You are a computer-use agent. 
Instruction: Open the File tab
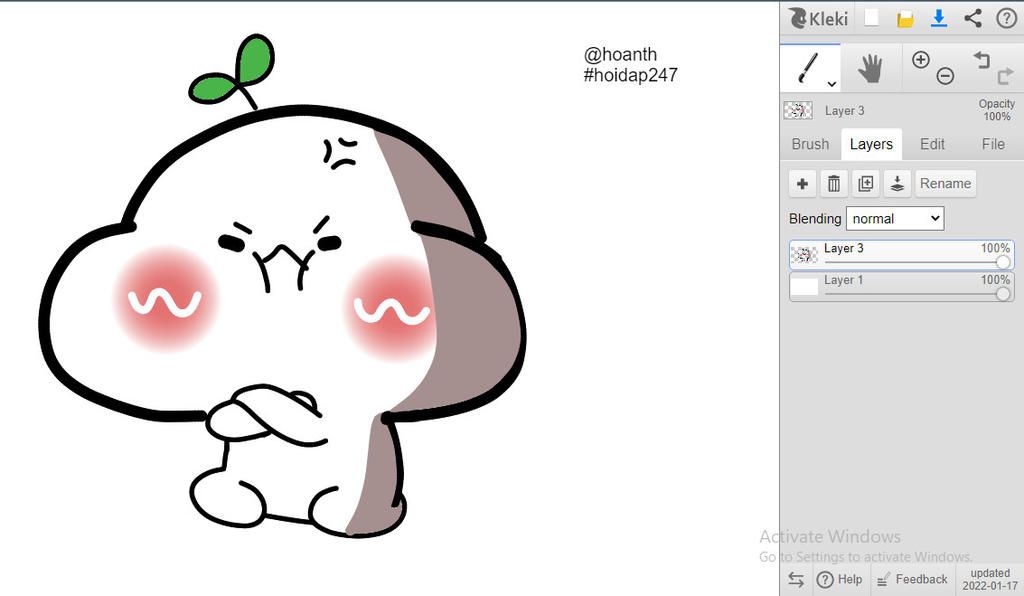[993, 144]
